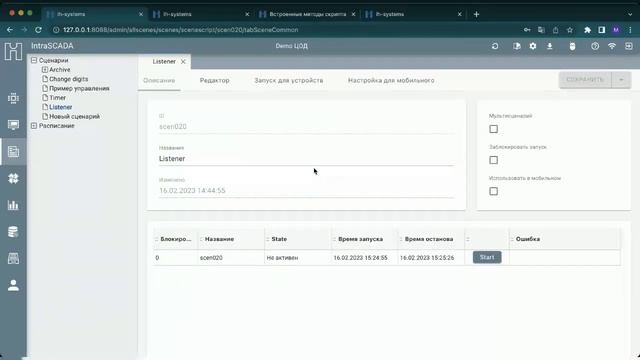The height and width of the screenshot is (360, 640).
Task: Click the browser back arrow
Action: click(x=10, y=30)
